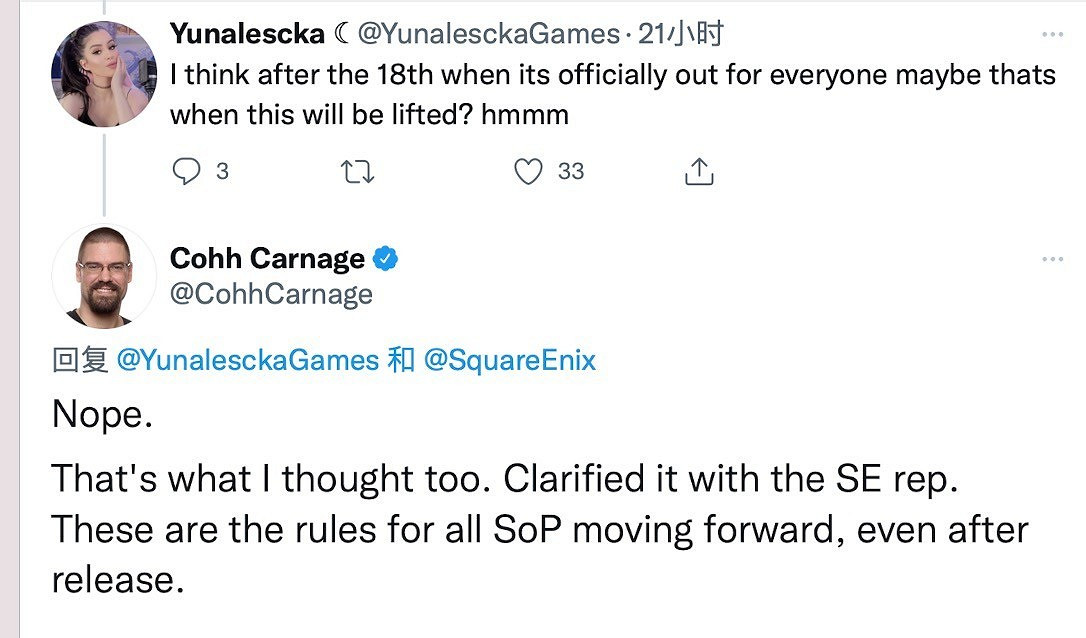Image resolution: width=1086 pixels, height=638 pixels.
Task: Click the 21小时 timestamp
Action: [x=681, y=34]
